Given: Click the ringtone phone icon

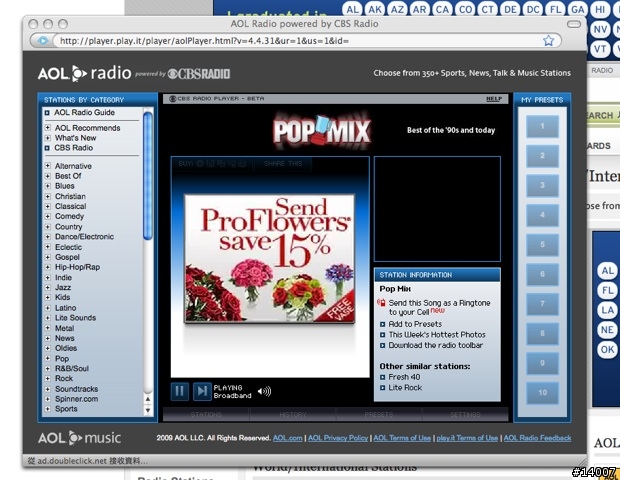Looking at the screenshot, I should 382,303.
